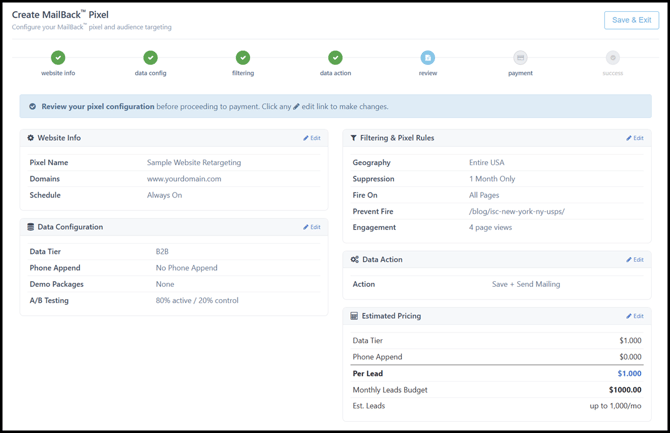Click the No Phone Append value
The image size is (670, 433).
tap(186, 268)
